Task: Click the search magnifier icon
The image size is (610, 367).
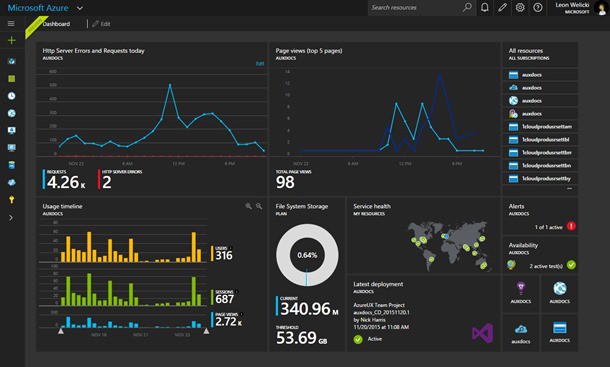Action: (467, 7)
